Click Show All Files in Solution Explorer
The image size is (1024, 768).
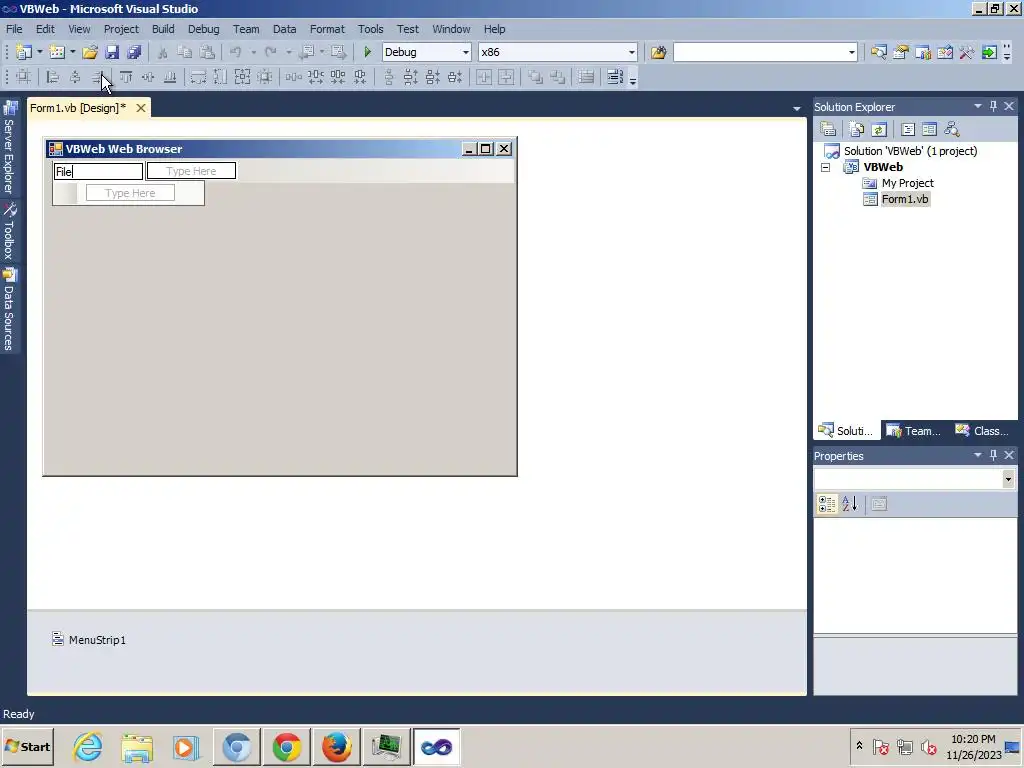click(856, 129)
